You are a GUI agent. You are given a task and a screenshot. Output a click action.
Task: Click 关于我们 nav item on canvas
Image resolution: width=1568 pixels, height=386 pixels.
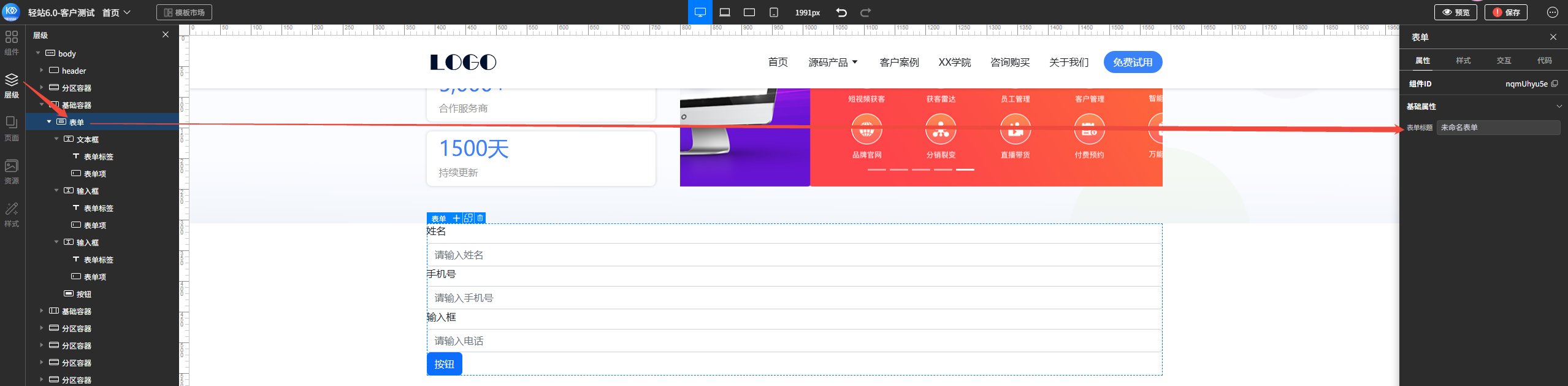click(1069, 62)
